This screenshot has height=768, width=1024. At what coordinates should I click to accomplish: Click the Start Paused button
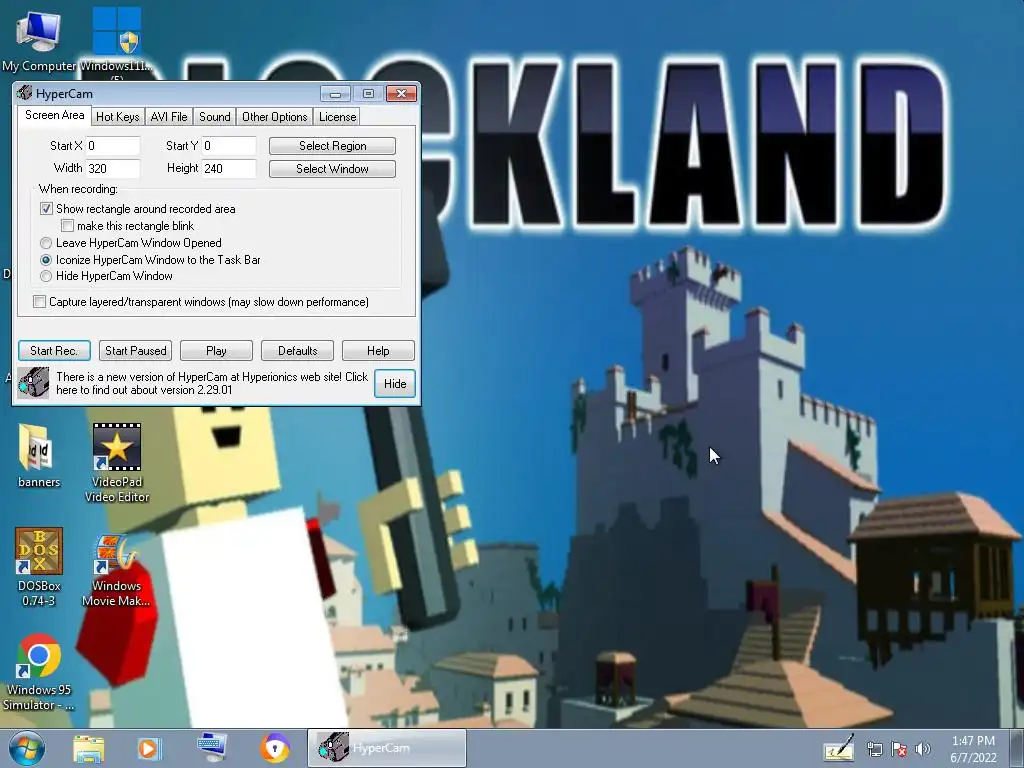coord(136,351)
